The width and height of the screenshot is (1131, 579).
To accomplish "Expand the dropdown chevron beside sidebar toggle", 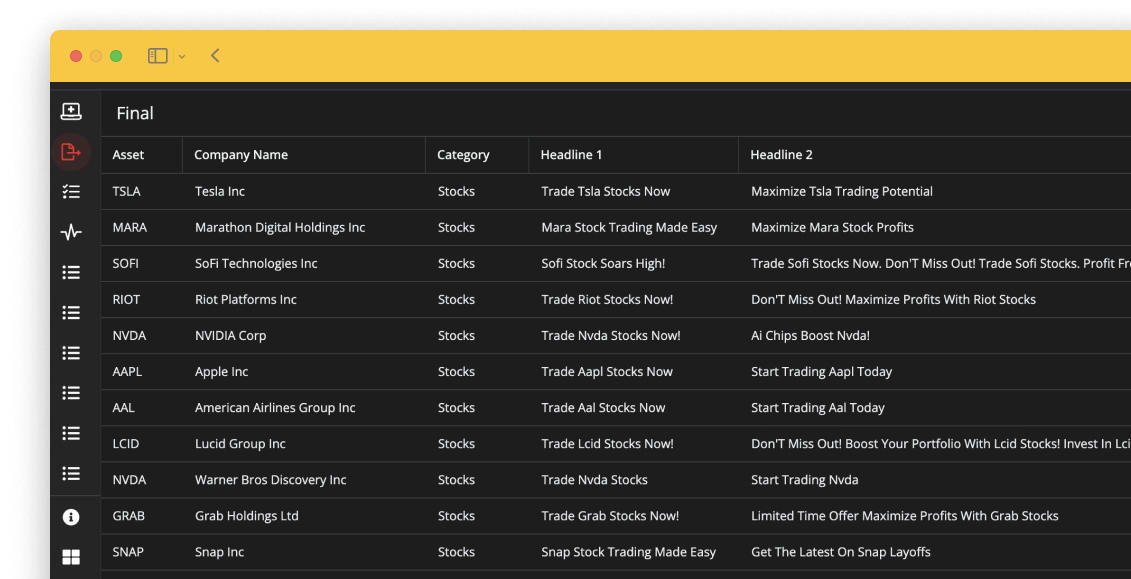I will pyautogui.click(x=182, y=56).
